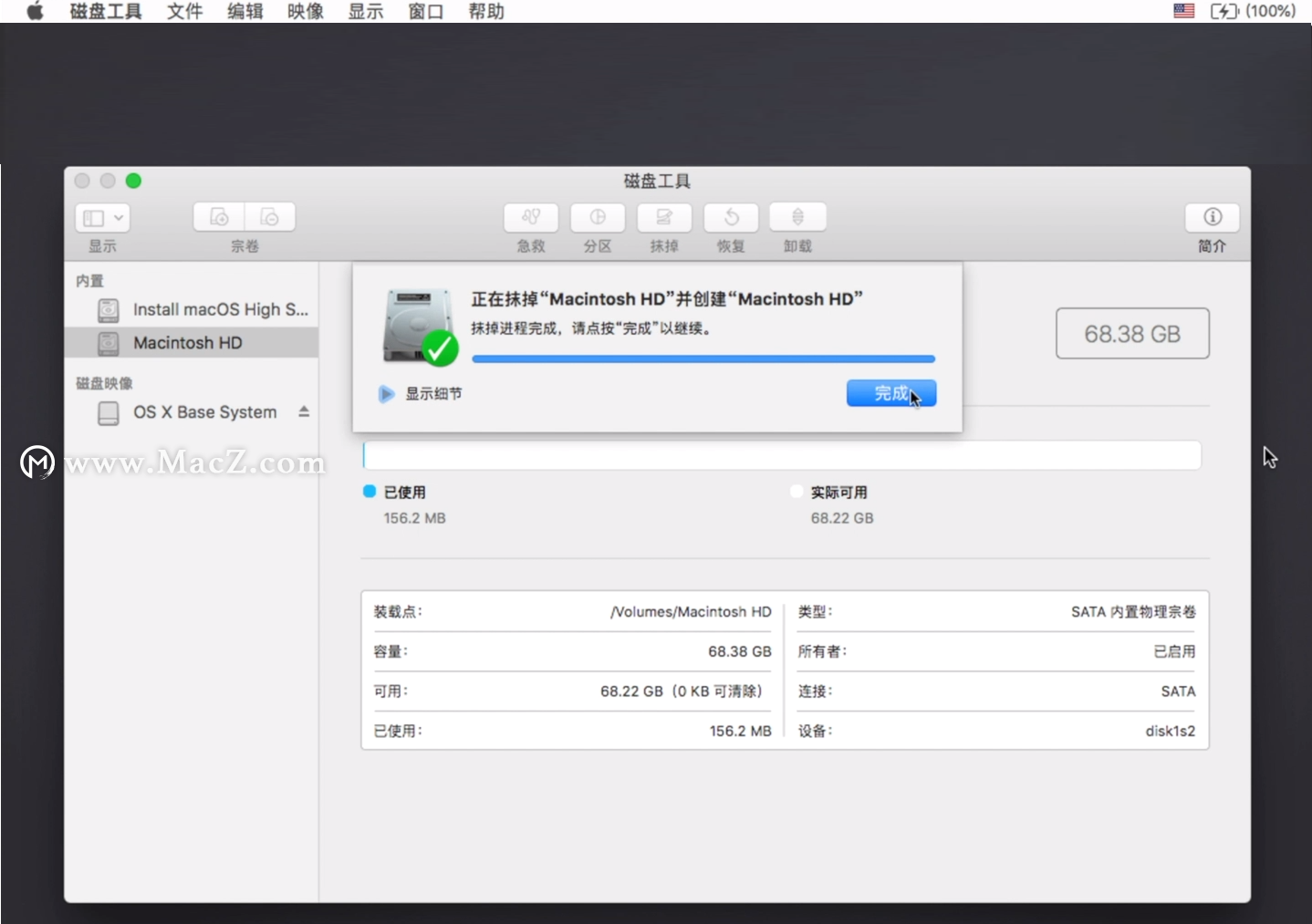Click the 恢复 restore icon
Viewport: 1312px width, 924px height.
coord(731,217)
